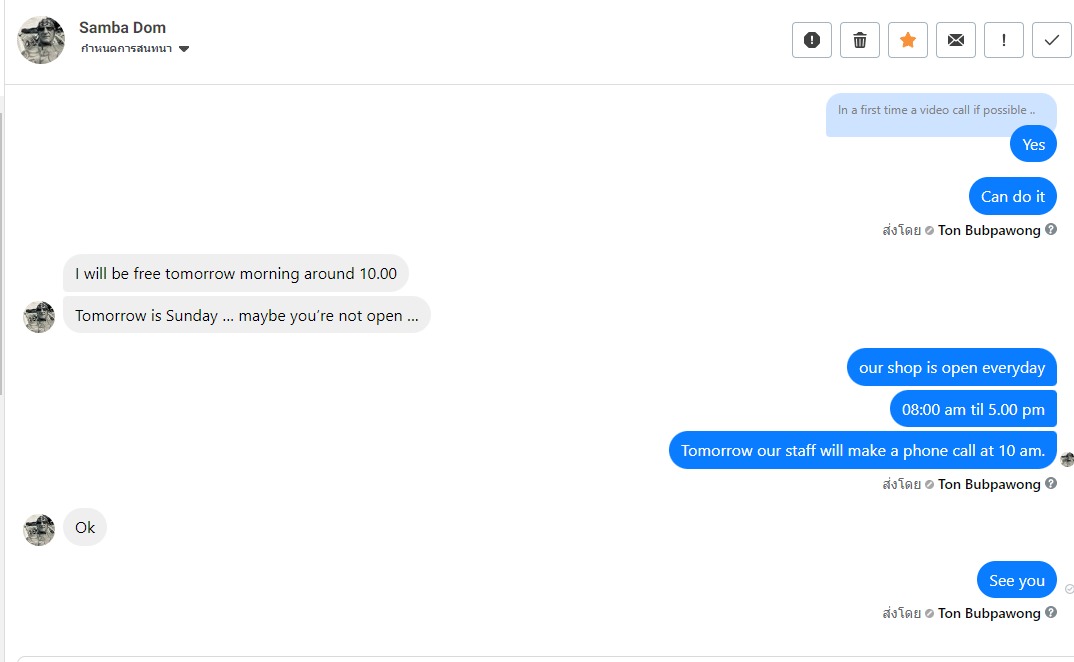The width and height of the screenshot is (1074, 662).
Task: Click help icon under "Can do it"
Action: click(x=1051, y=230)
